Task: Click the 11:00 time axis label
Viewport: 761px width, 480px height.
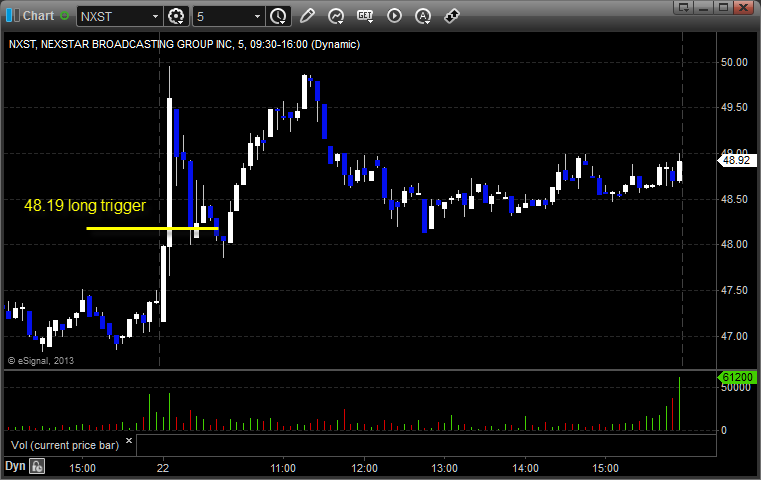Action: tap(283, 468)
